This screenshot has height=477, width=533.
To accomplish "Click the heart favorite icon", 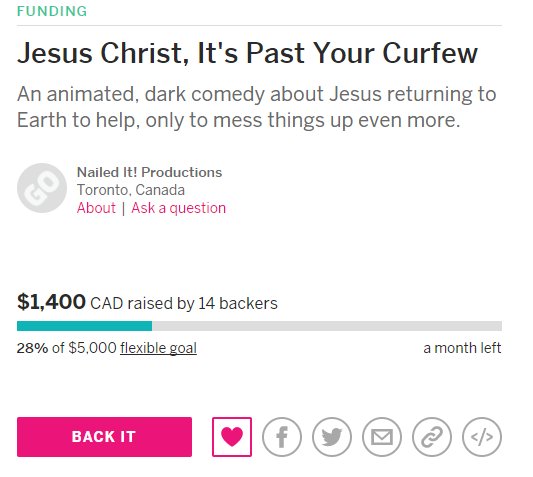I will [232, 437].
